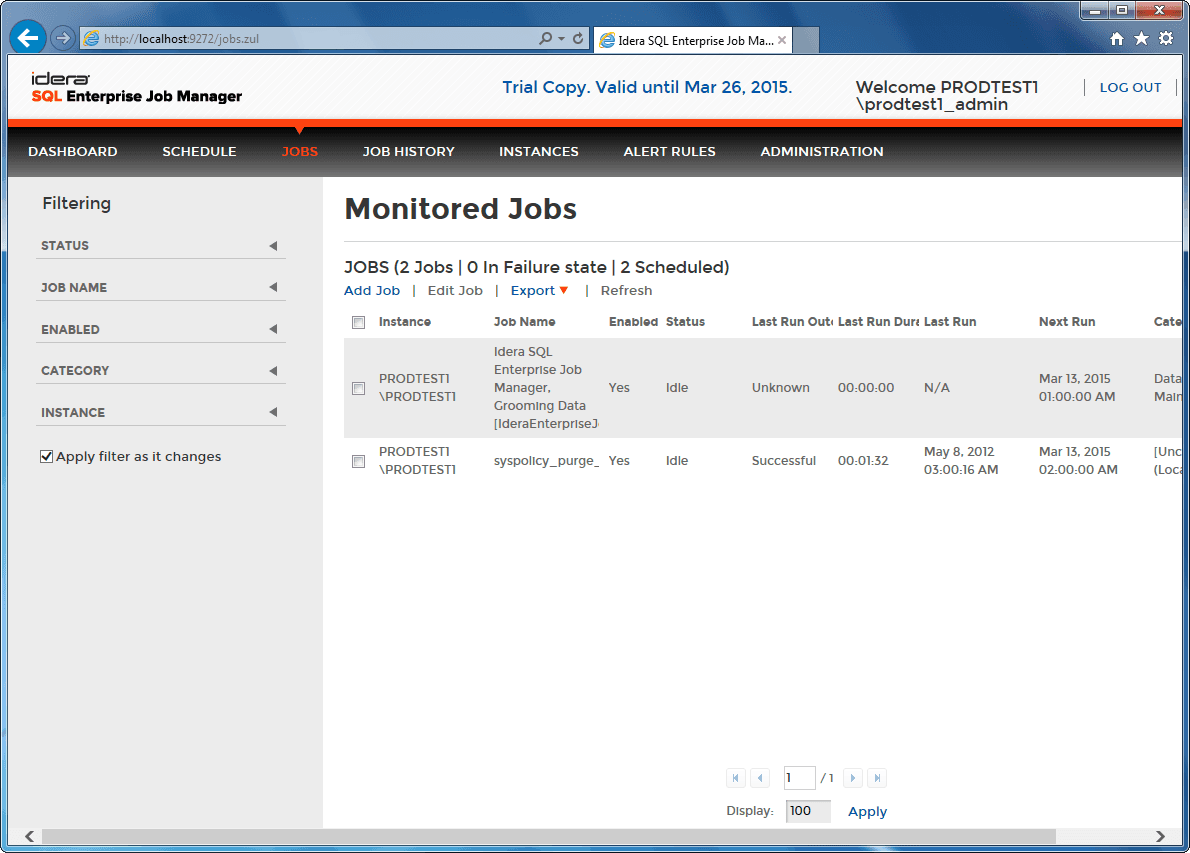Open the ALERT RULES tab
This screenshot has width=1190, height=853.
coord(669,152)
